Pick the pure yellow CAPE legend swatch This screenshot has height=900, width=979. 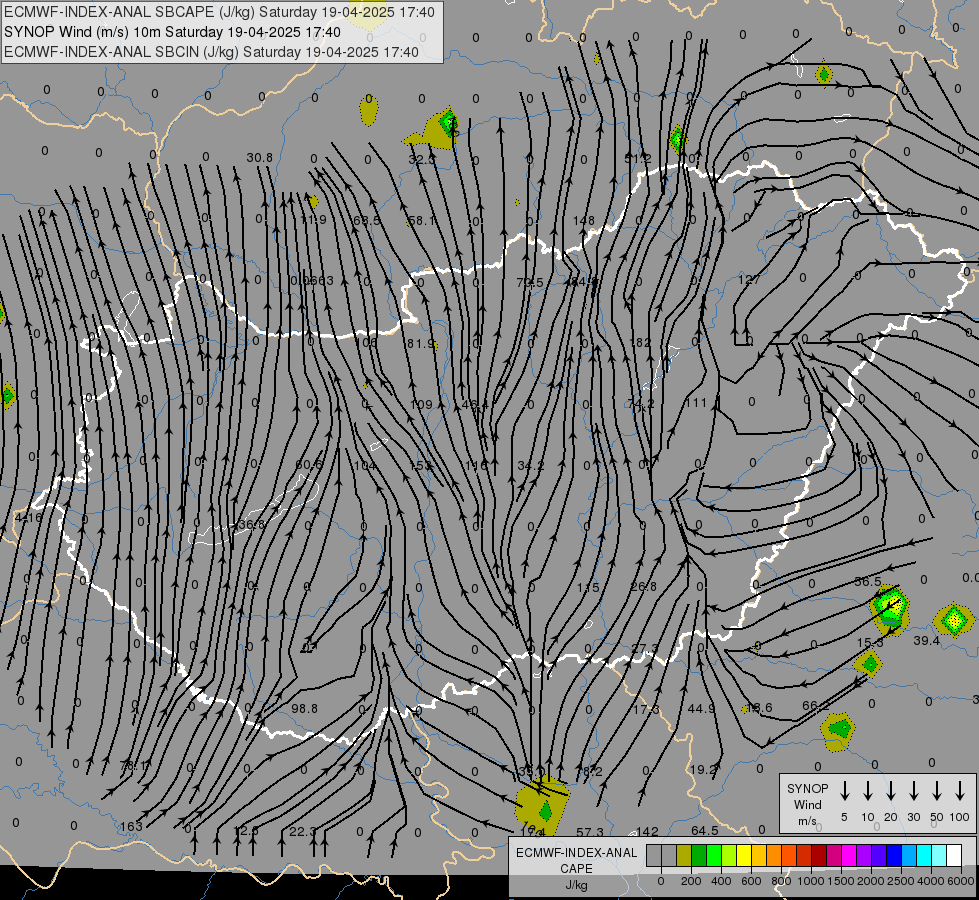tap(744, 856)
